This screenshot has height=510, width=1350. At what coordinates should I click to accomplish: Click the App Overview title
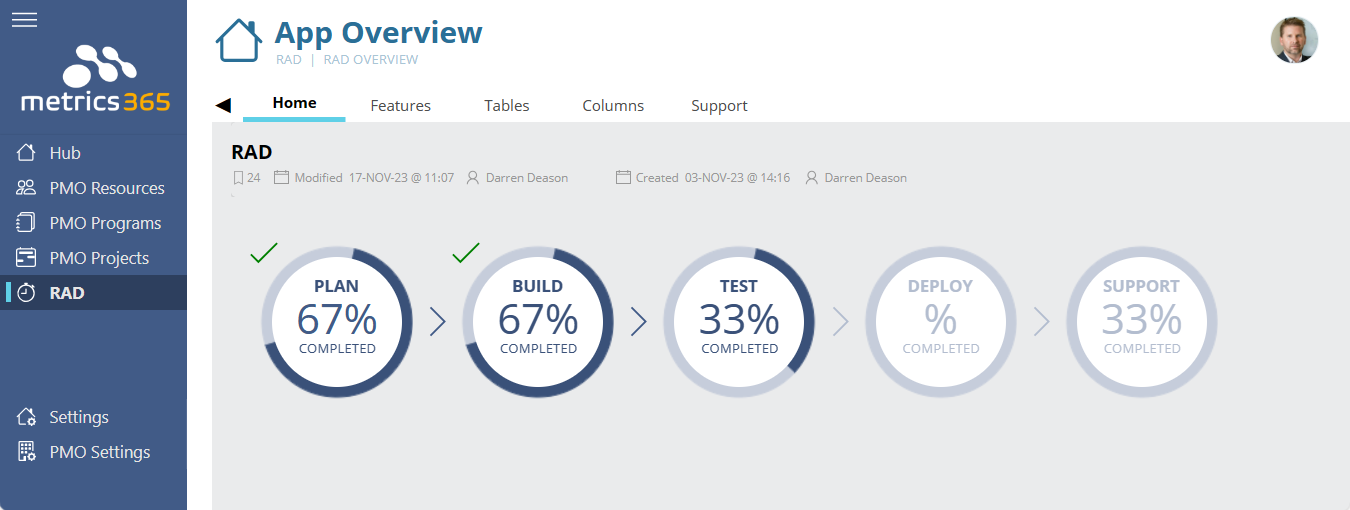pyautogui.click(x=378, y=32)
